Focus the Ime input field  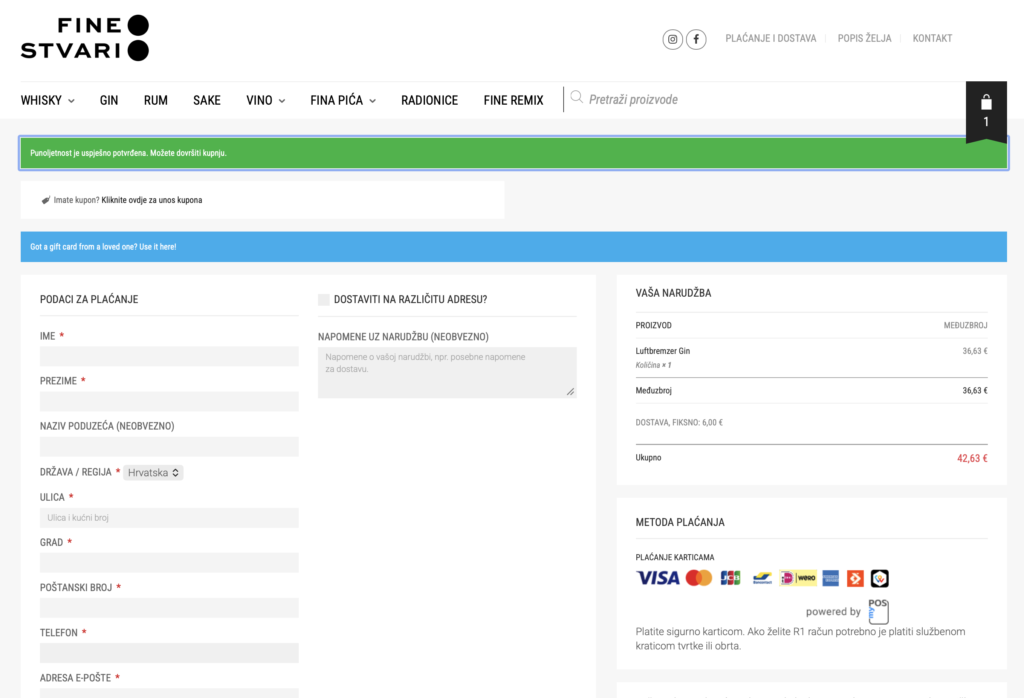tap(169, 357)
